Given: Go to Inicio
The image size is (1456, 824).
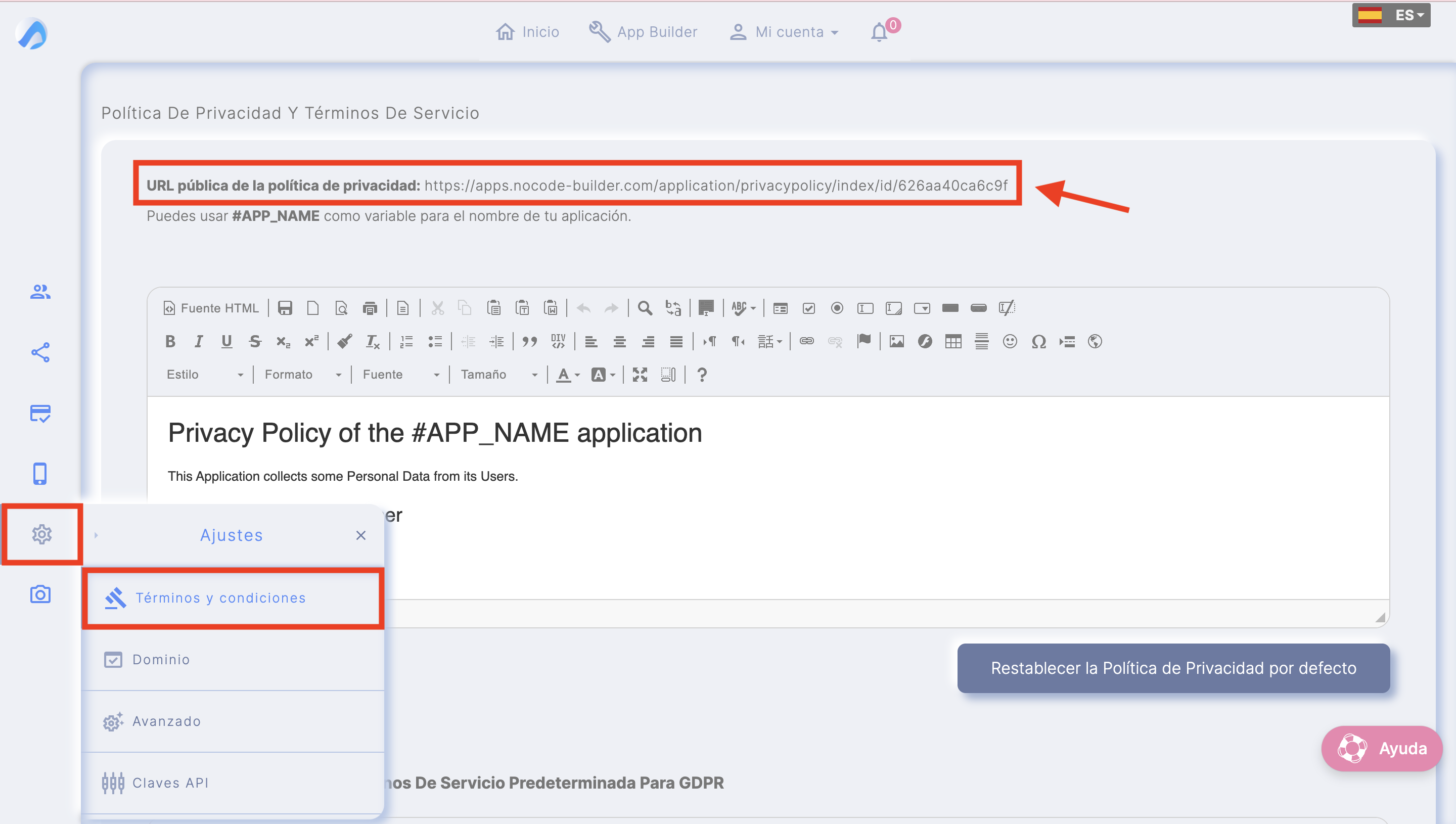Looking at the screenshot, I should (527, 32).
